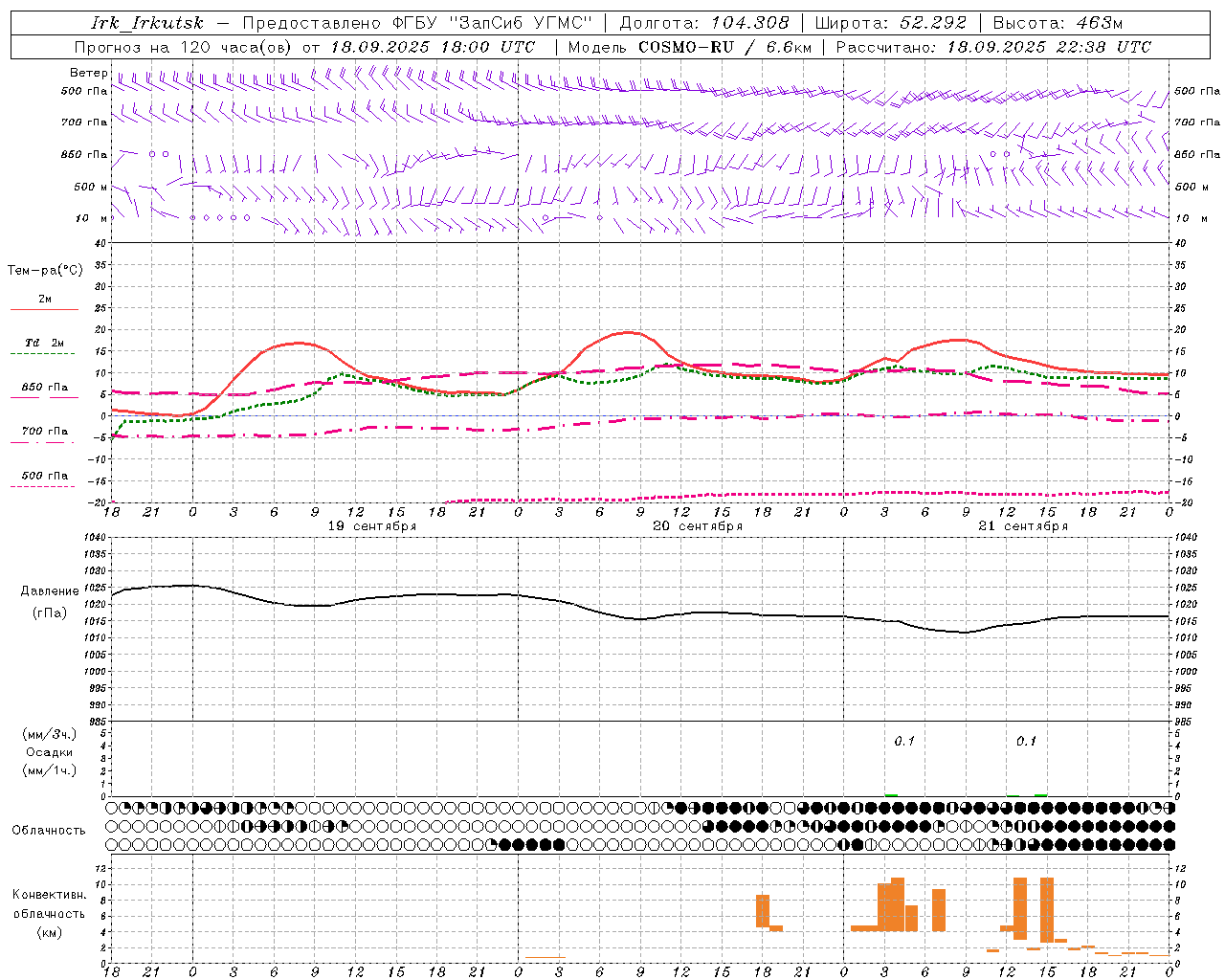Click the thin orange bar after 0h, 20 September

click(546, 957)
